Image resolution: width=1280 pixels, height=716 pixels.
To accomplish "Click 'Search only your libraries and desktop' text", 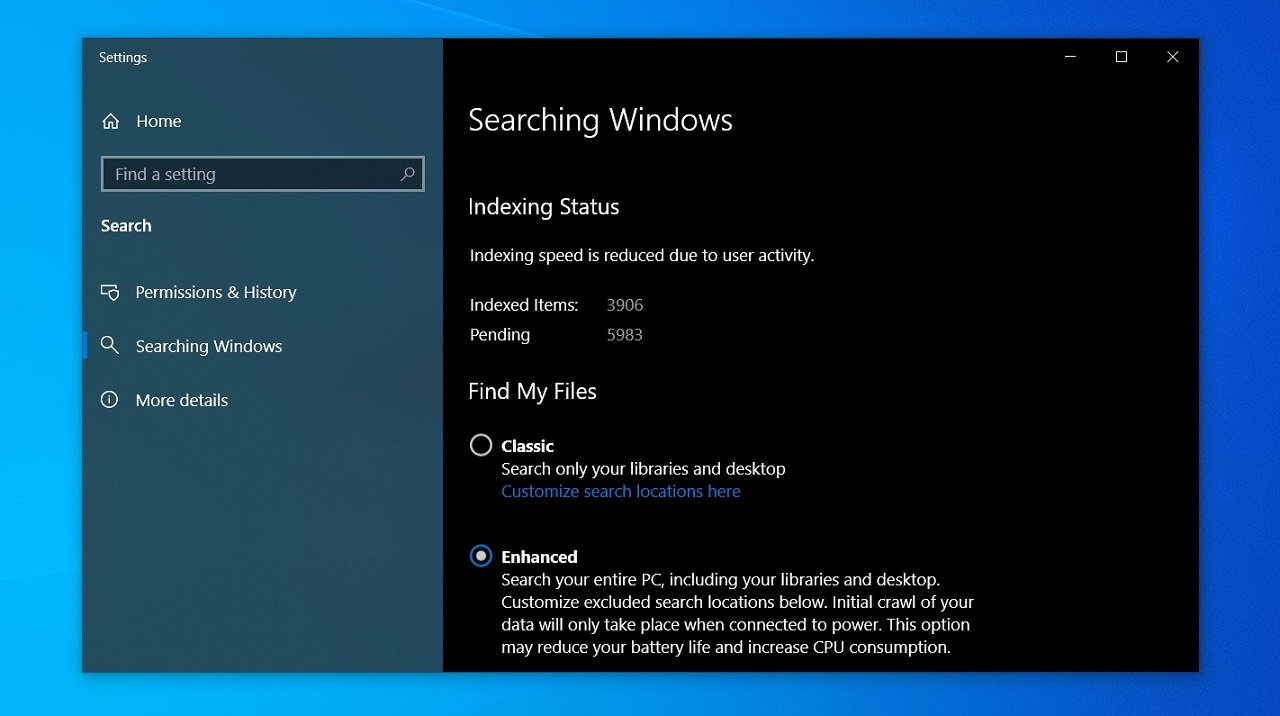I will [643, 468].
